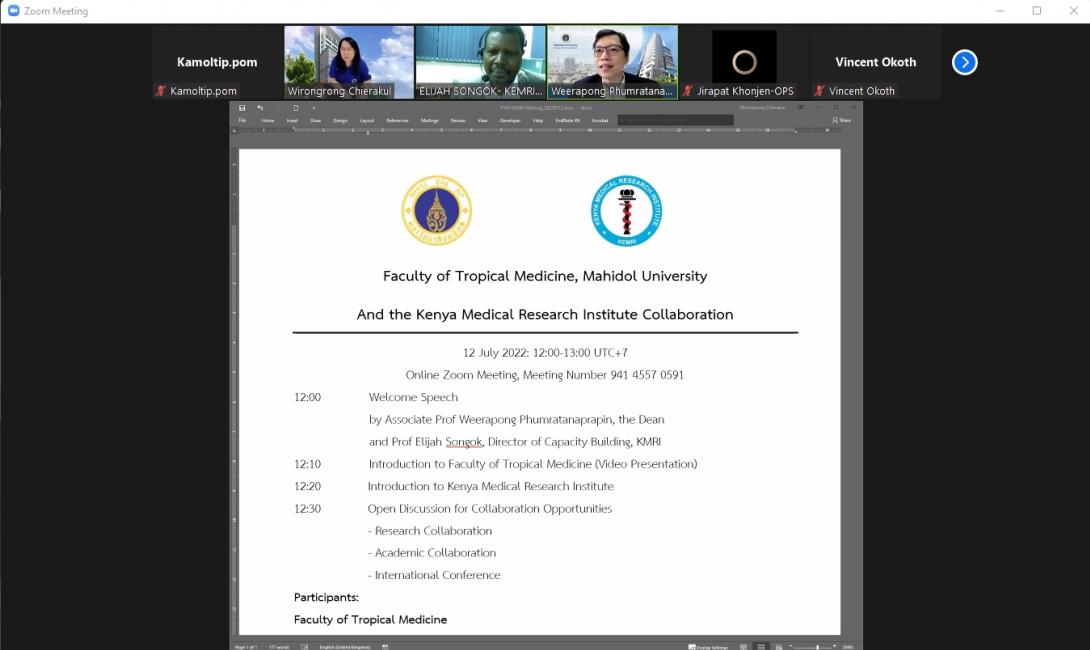Open the Help ribbon tab
This screenshot has width=1090, height=650.
tap(538, 120)
